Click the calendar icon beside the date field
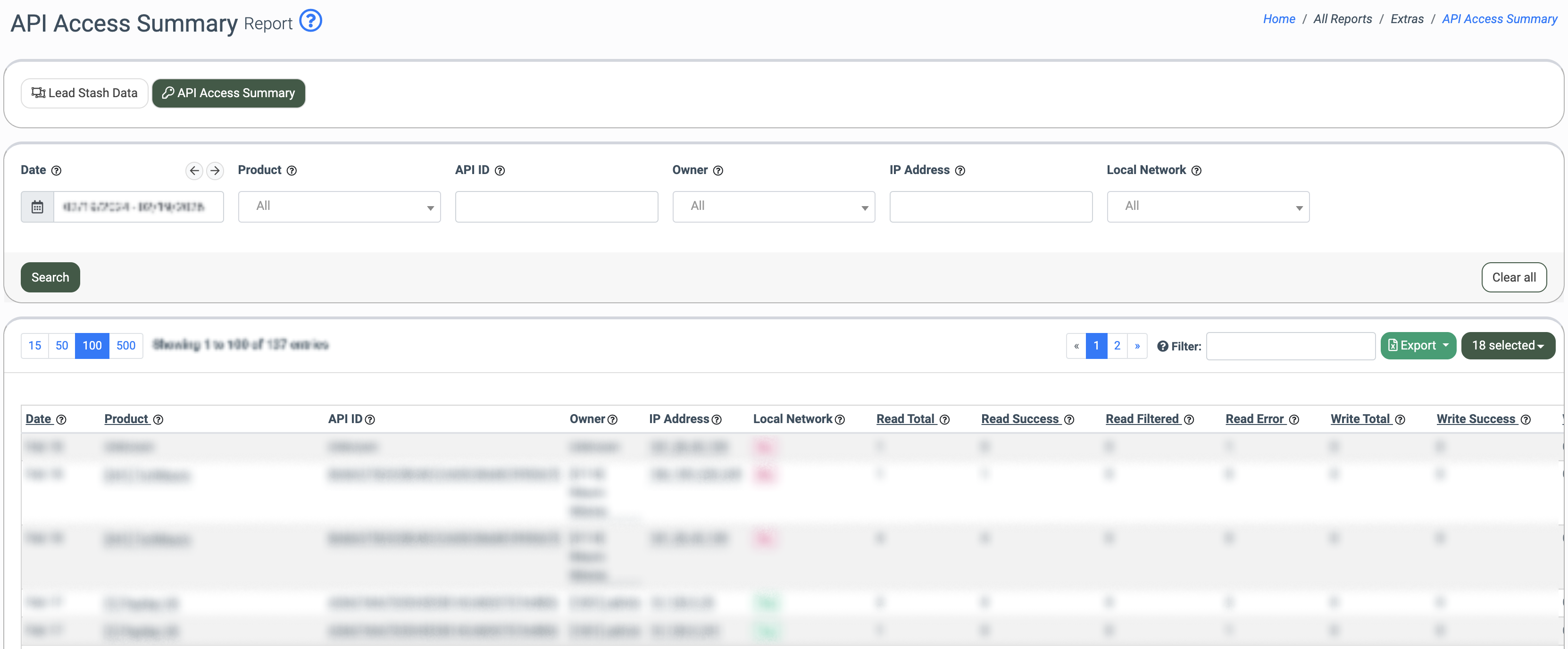Screen dimensions: 1568x649 pyautogui.click(x=37, y=207)
